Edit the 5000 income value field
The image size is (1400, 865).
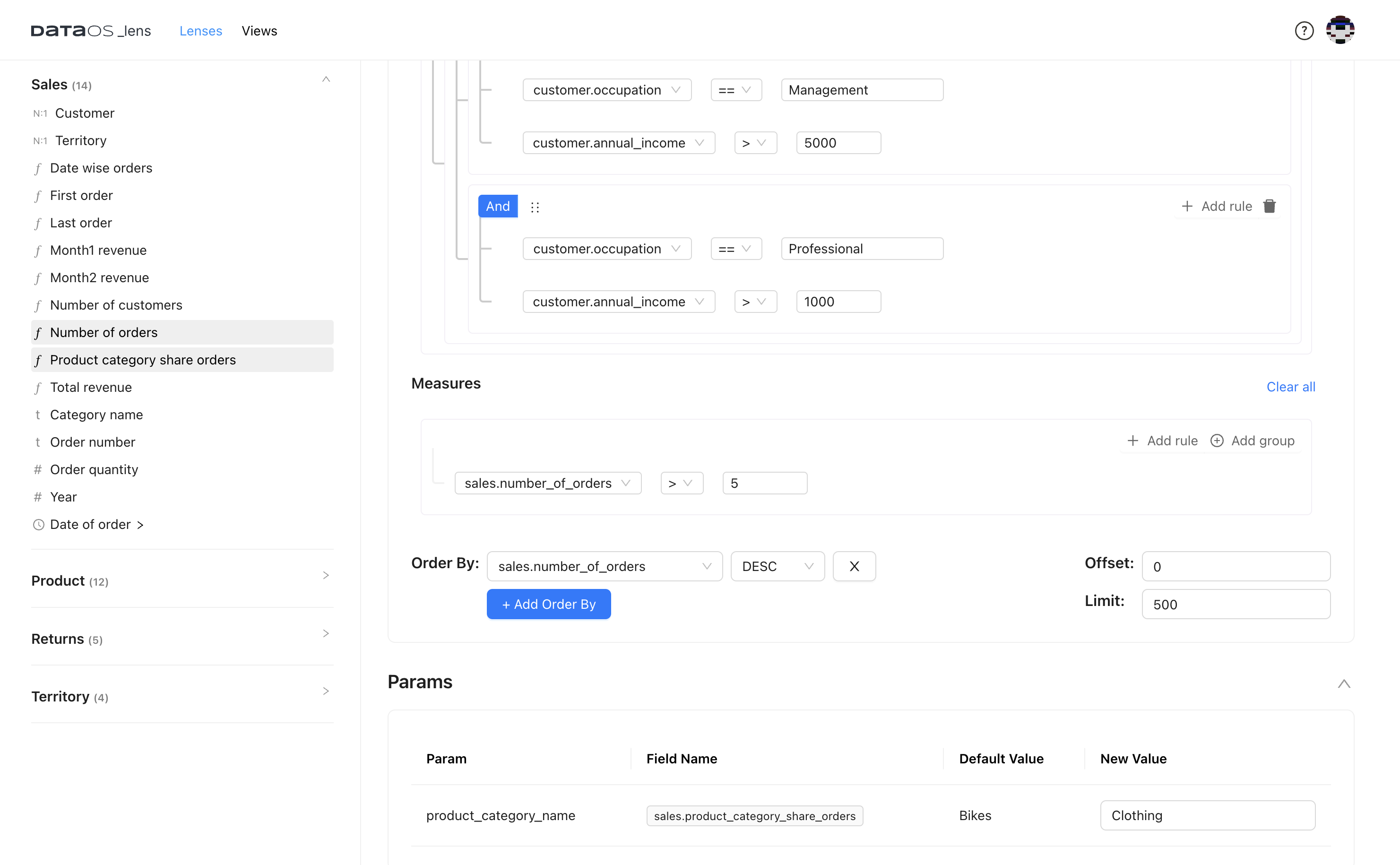click(838, 143)
